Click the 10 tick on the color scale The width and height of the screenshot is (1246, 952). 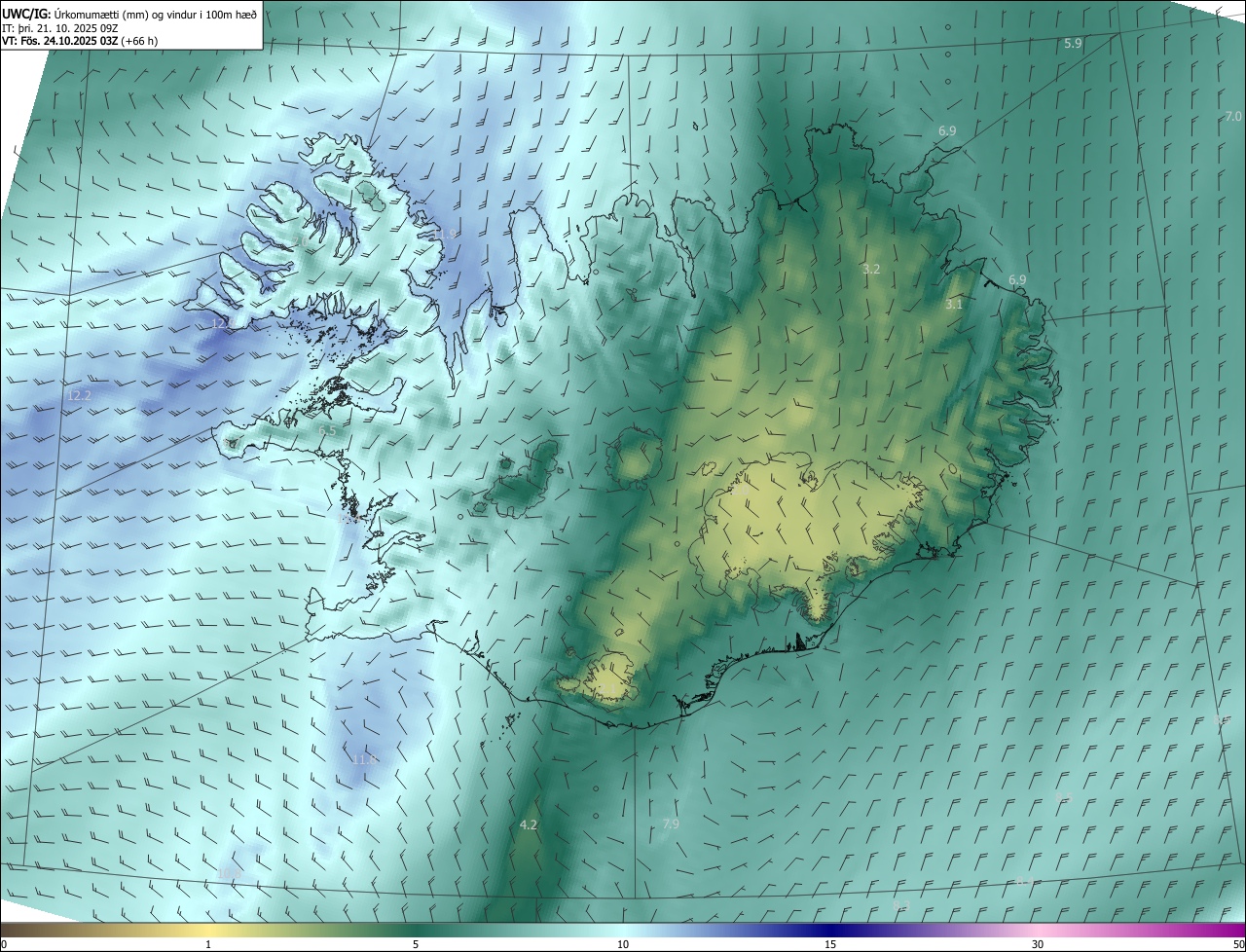click(x=623, y=945)
